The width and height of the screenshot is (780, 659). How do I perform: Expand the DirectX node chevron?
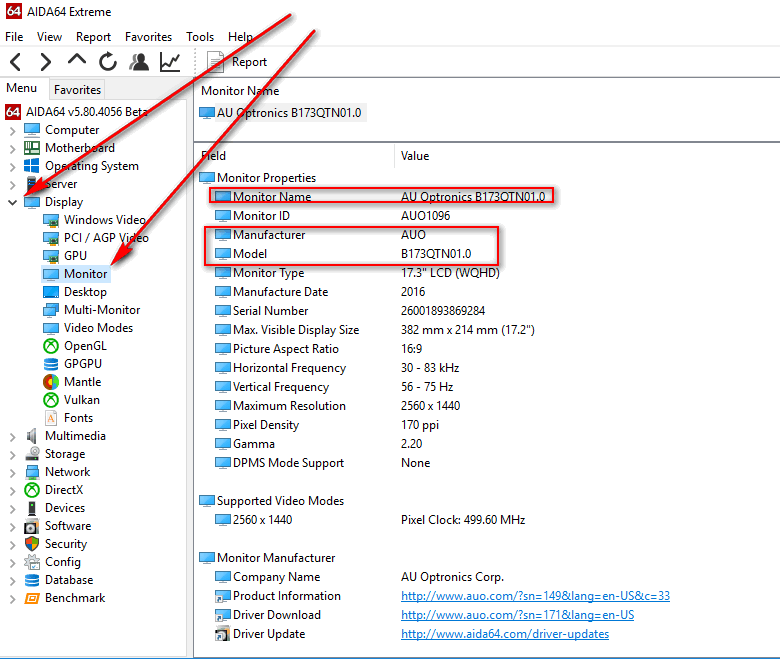tap(12, 491)
